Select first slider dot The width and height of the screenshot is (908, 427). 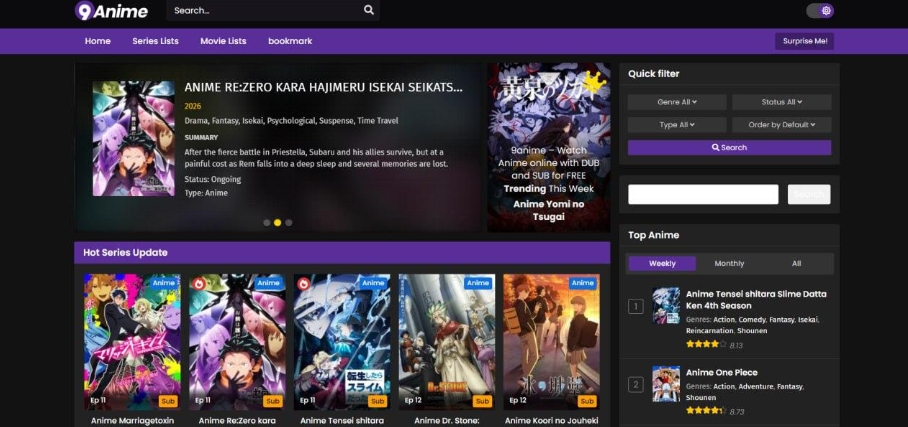[266, 222]
